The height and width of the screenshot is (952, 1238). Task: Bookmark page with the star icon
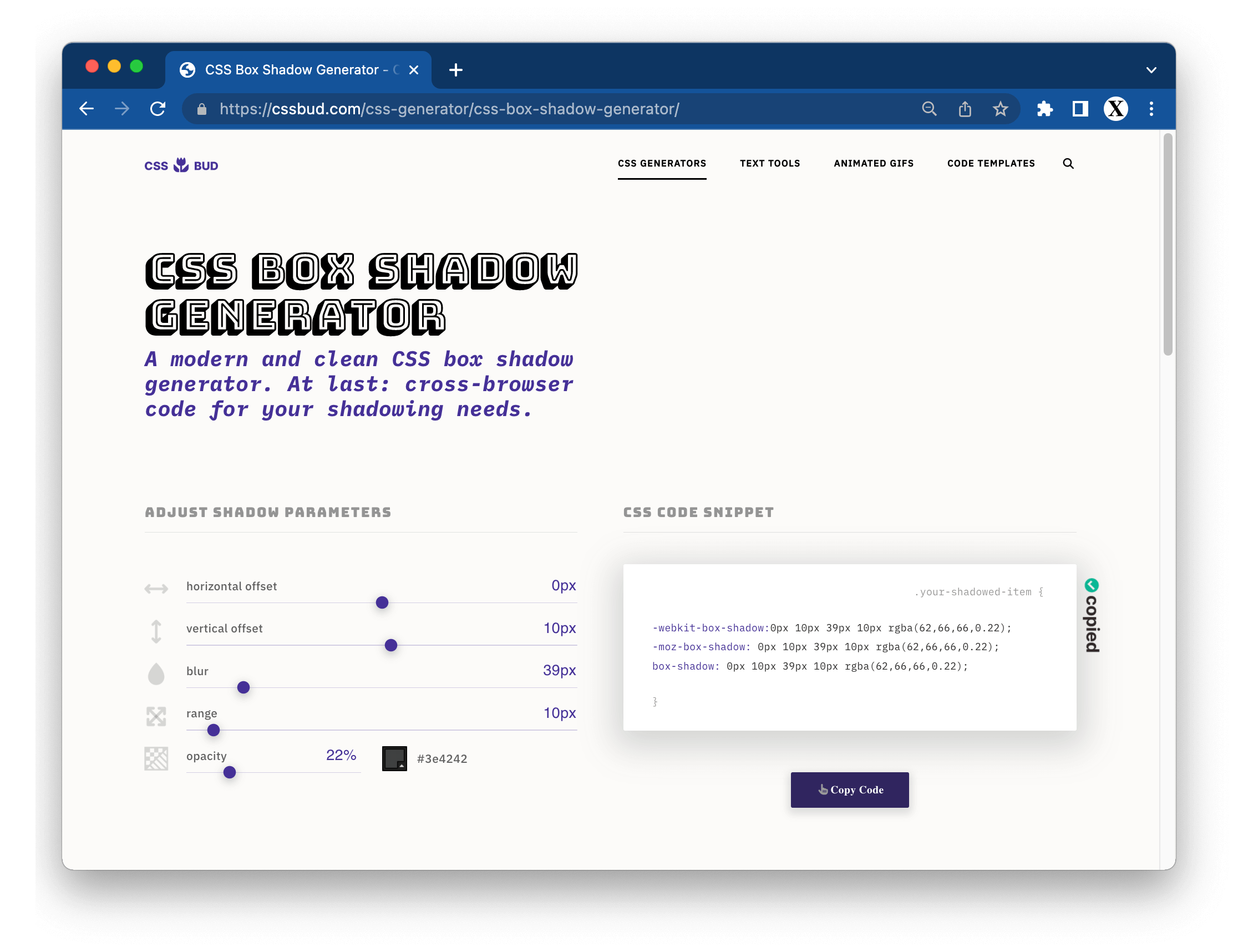click(x=1000, y=109)
